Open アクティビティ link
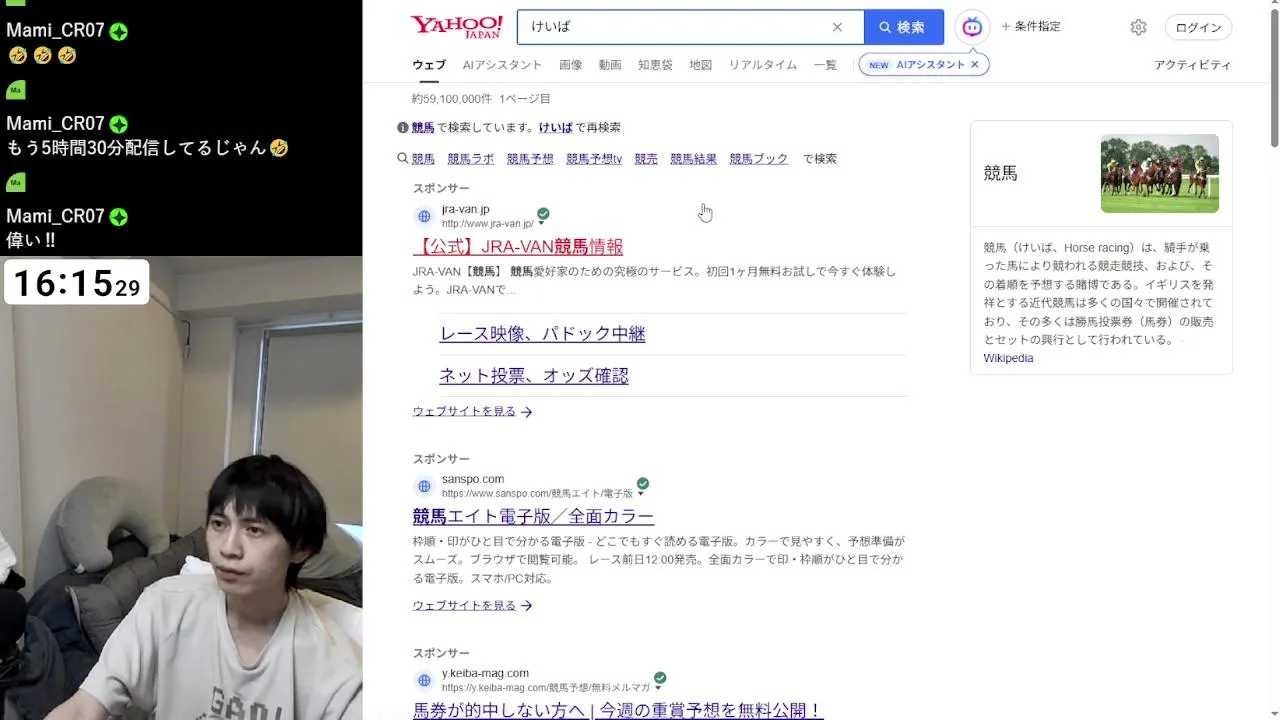 point(1192,65)
